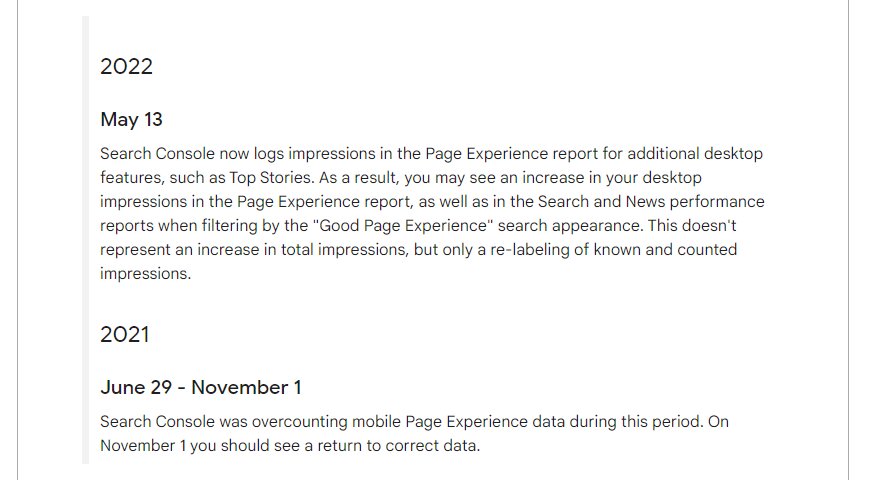883x480 pixels.
Task: Click the 2021 year heading
Action: click(124, 335)
